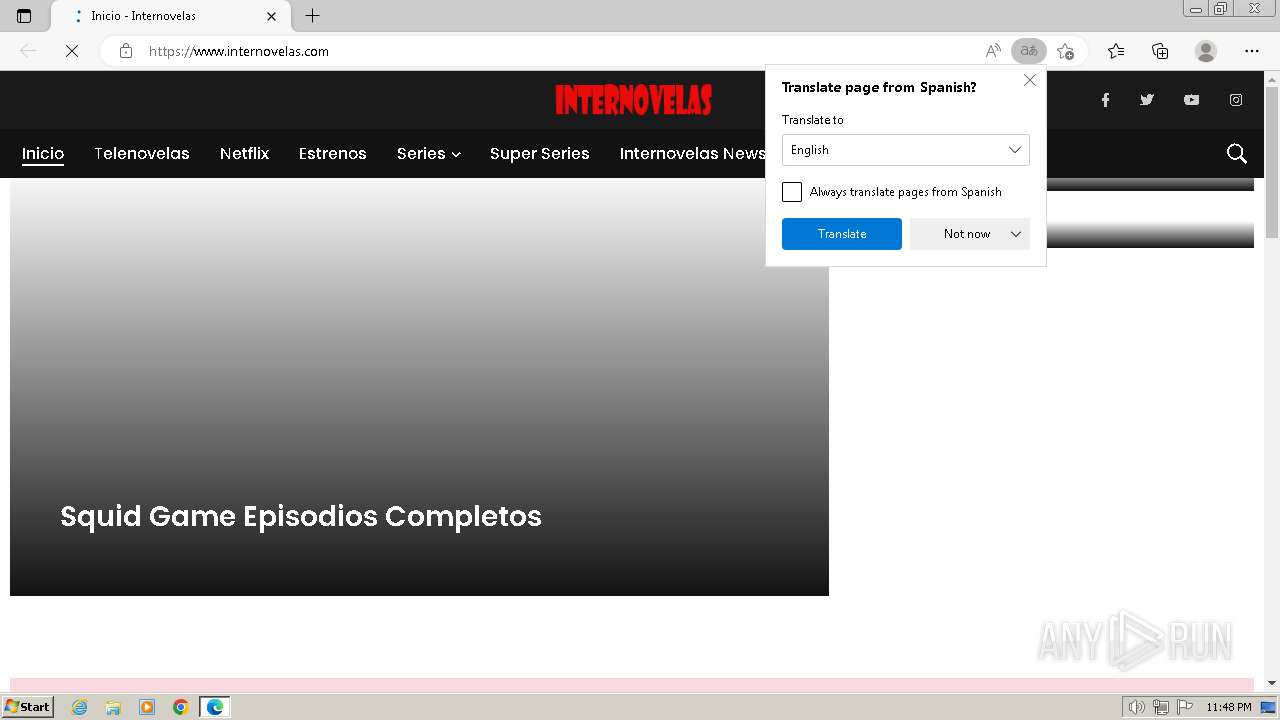Open the Telenovelas section
This screenshot has height=720, width=1280.
[142, 153]
